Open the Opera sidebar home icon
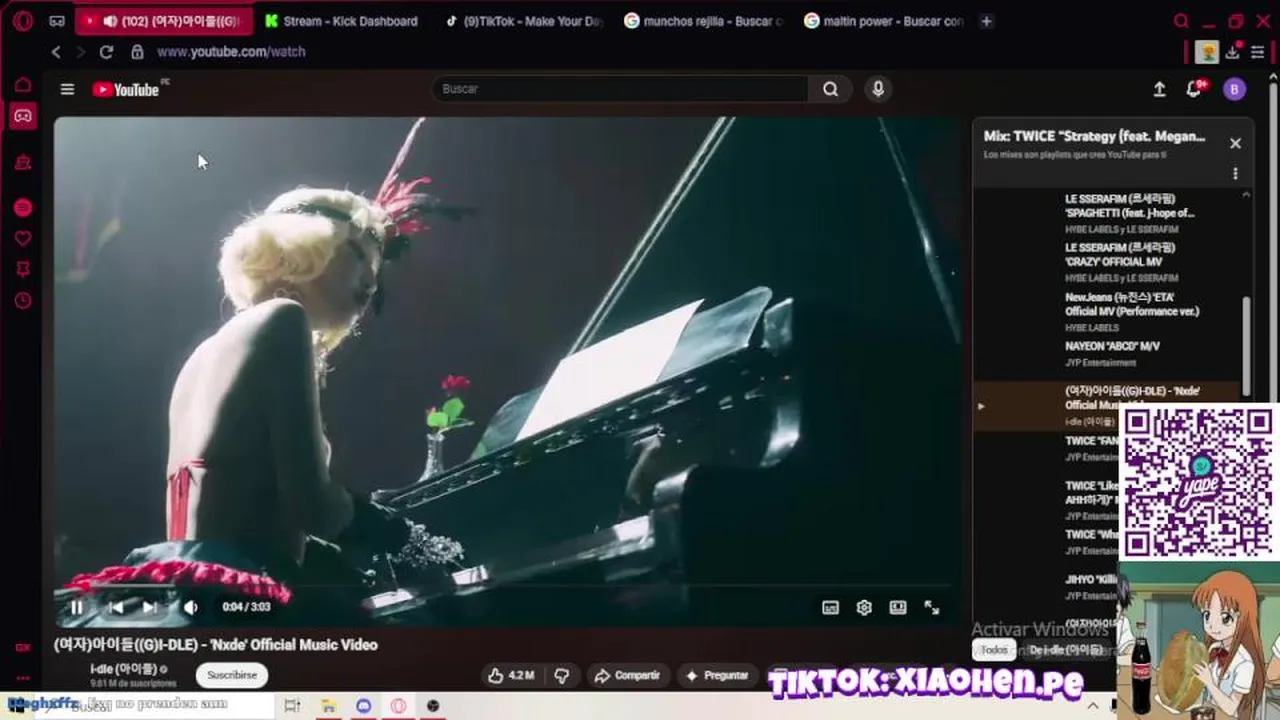This screenshot has height=720, width=1280. click(22, 85)
